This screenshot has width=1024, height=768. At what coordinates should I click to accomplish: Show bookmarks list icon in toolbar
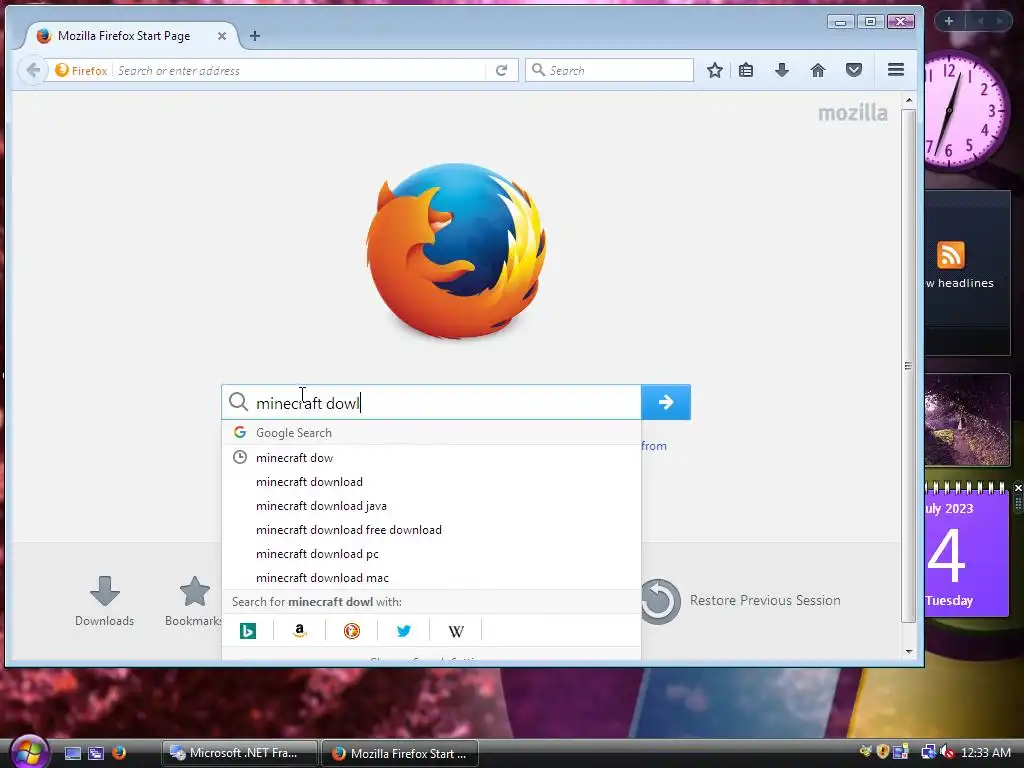pyautogui.click(x=746, y=70)
